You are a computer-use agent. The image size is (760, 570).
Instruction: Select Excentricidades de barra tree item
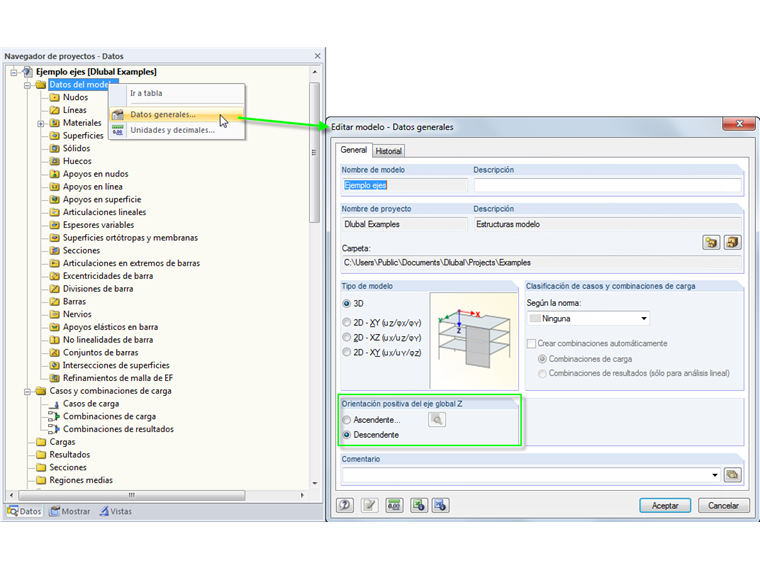[108, 276]
